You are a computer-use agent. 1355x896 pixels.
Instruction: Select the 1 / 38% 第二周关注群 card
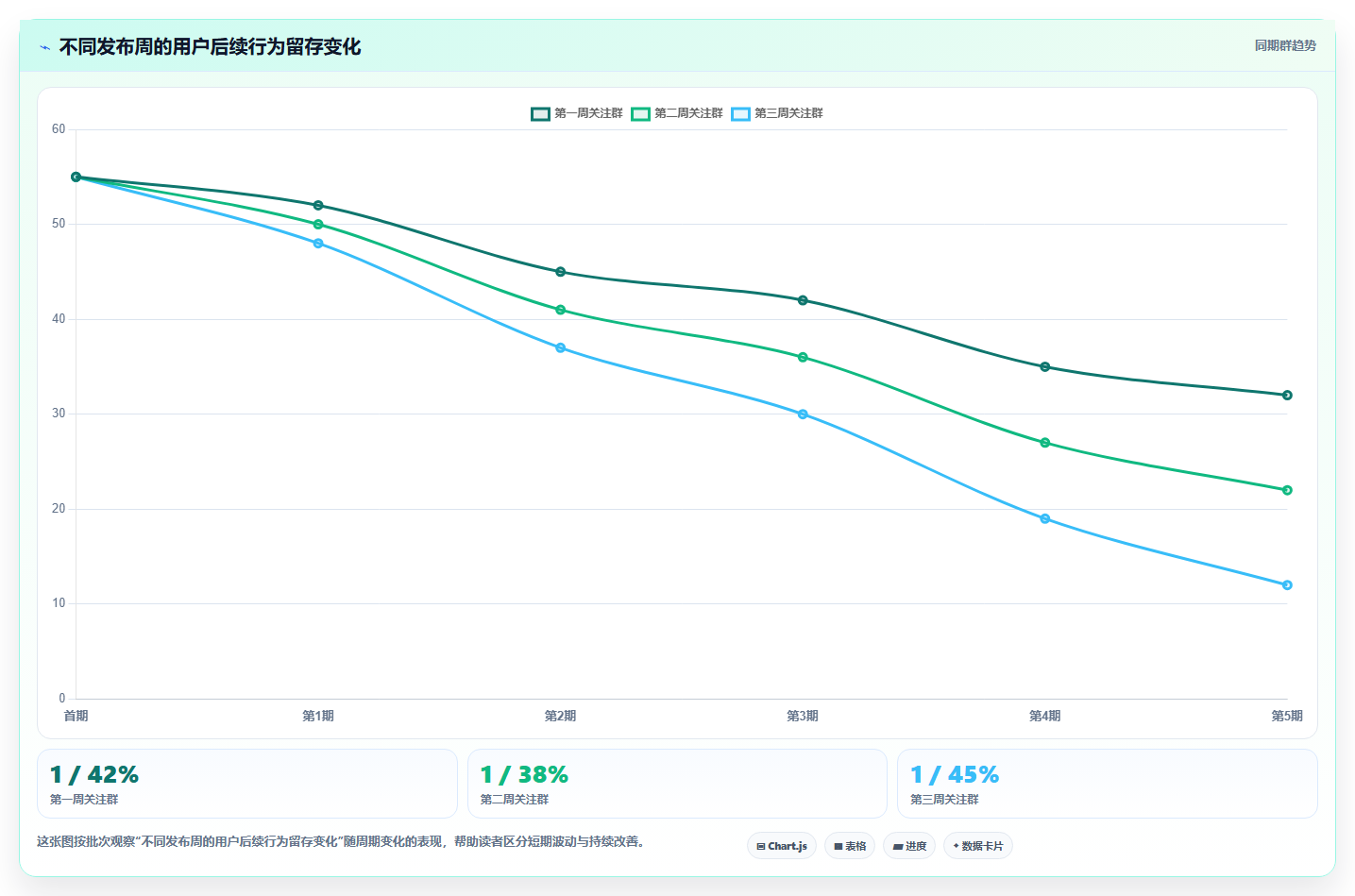pyautogui.click(x=677, y=784)
